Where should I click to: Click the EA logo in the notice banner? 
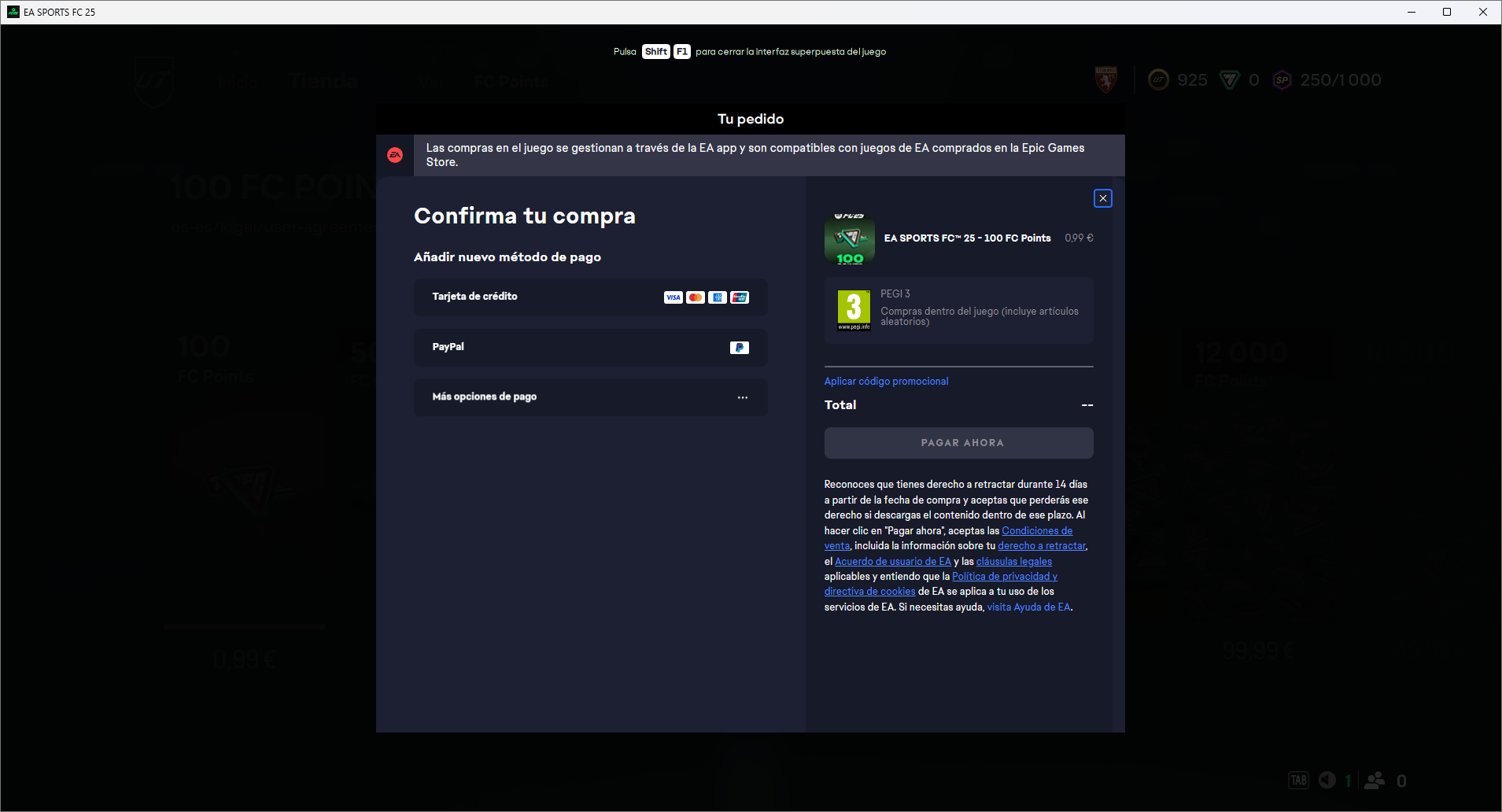coord(395,155)
